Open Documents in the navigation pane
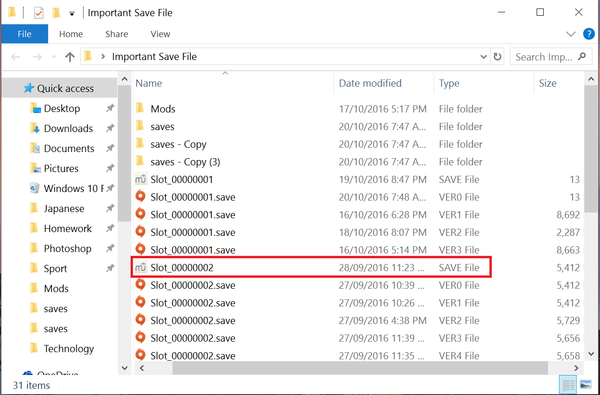This screenshot has height=395, width=600. (x=69, y=148)
